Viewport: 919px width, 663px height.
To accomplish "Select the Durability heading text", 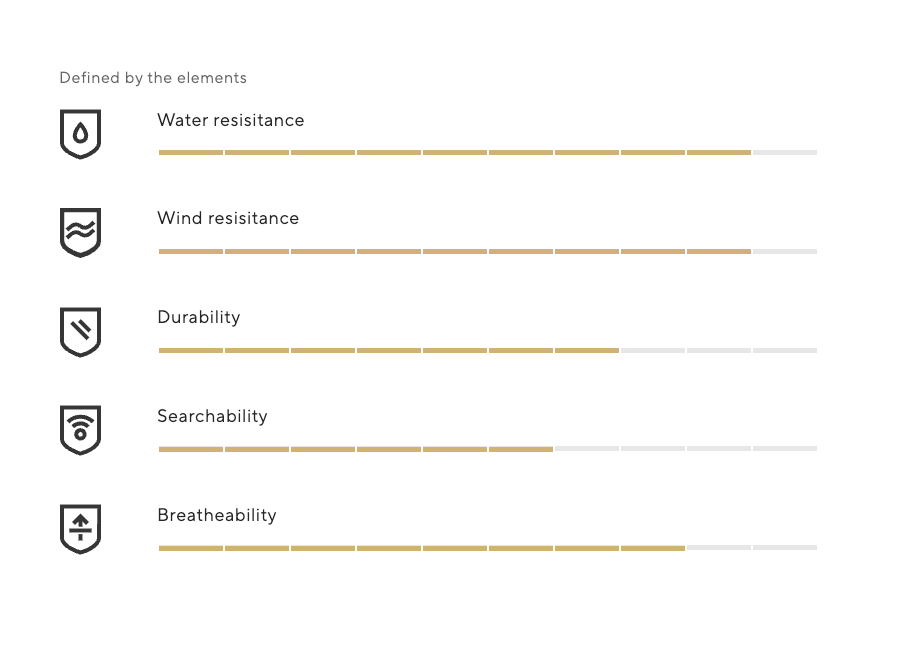I will click(199, 317).
